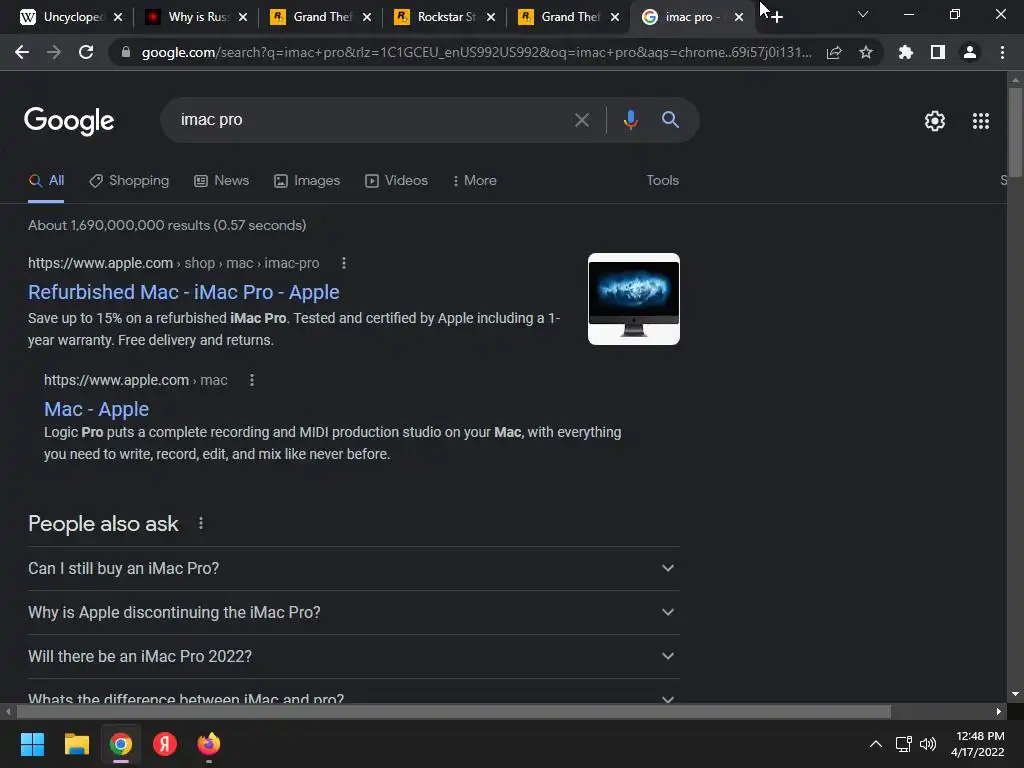1024x768 pixels.
Task: Select the News search filter
Action: (x=222, y=181)
